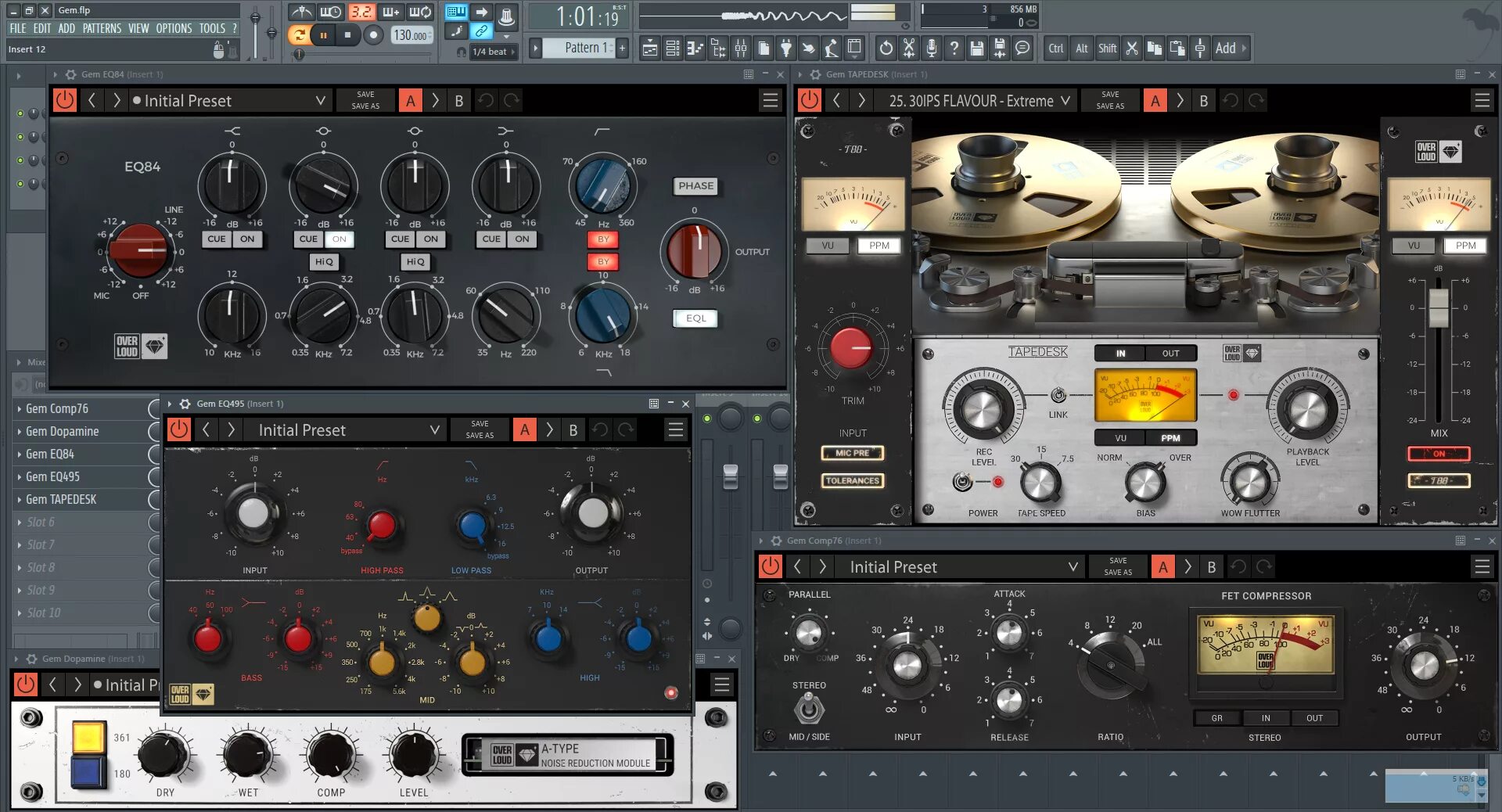Image resolution: width=1502 pixels, height=812 pixels.
Task: Click the save project icon
Action: point(977,48)
